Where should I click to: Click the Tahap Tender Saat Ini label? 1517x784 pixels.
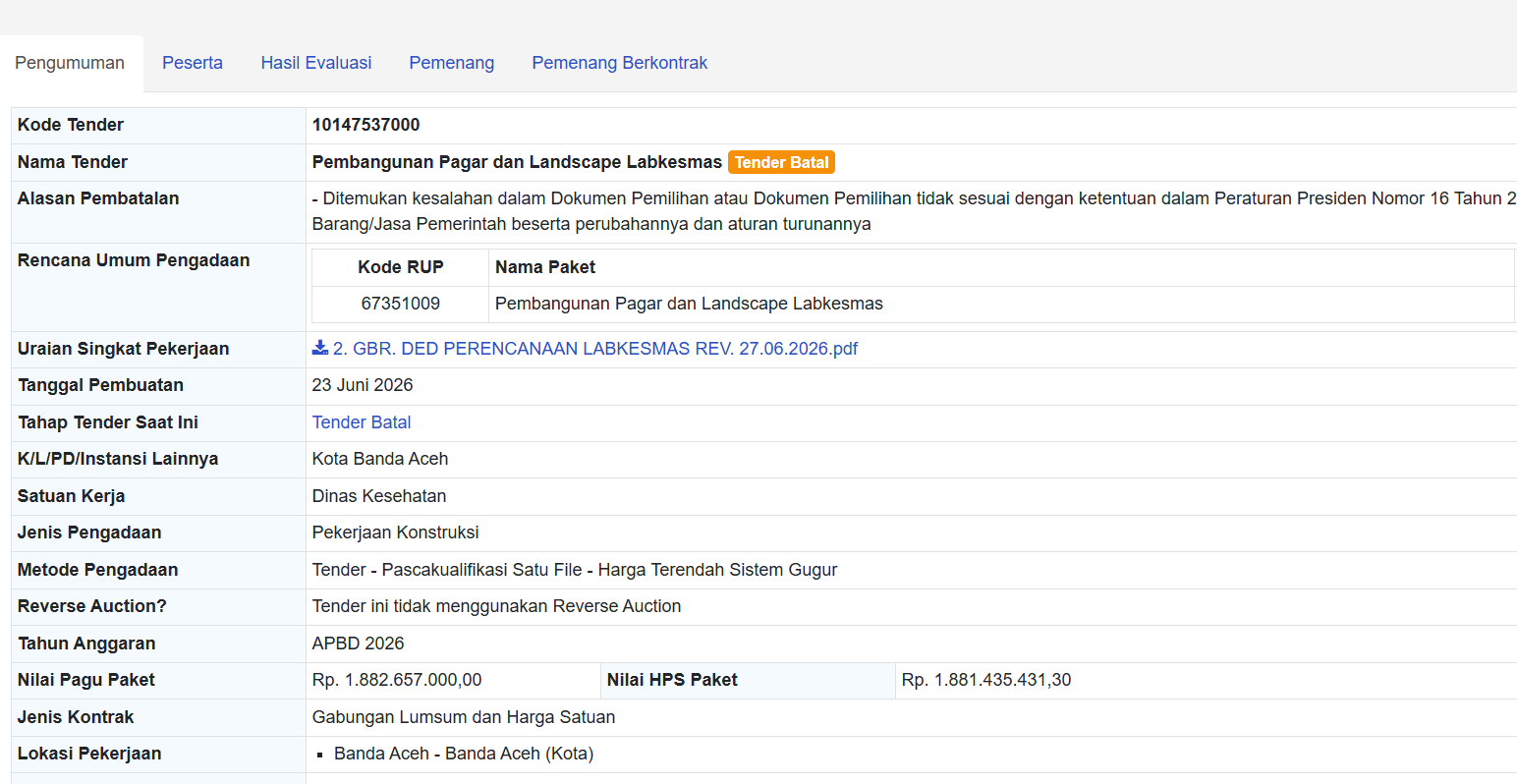108,422
